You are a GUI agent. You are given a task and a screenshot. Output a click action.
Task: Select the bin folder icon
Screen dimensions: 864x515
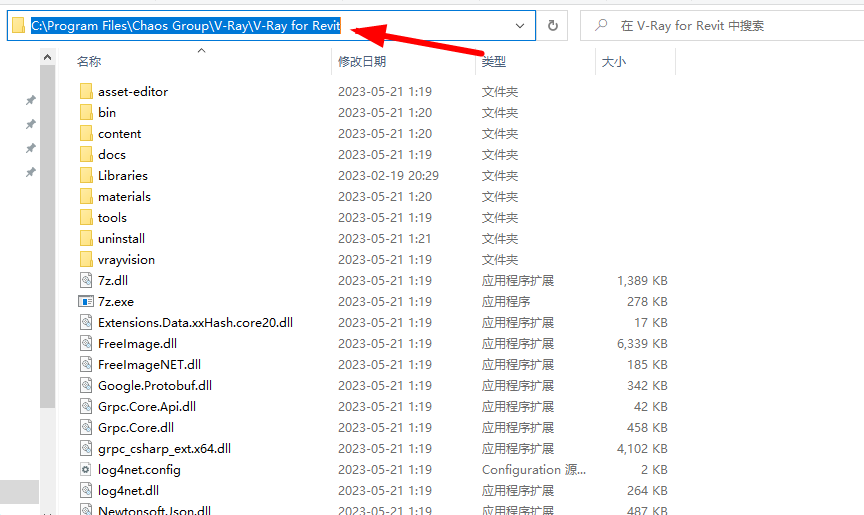coord(86,112)
